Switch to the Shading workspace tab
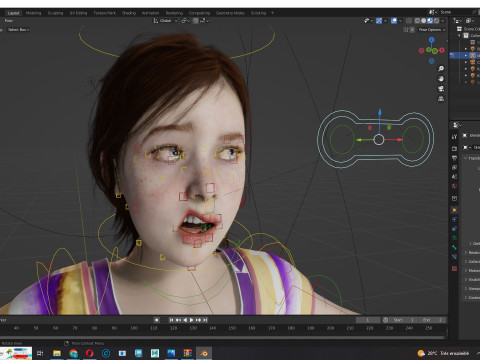 coord(129,13)
